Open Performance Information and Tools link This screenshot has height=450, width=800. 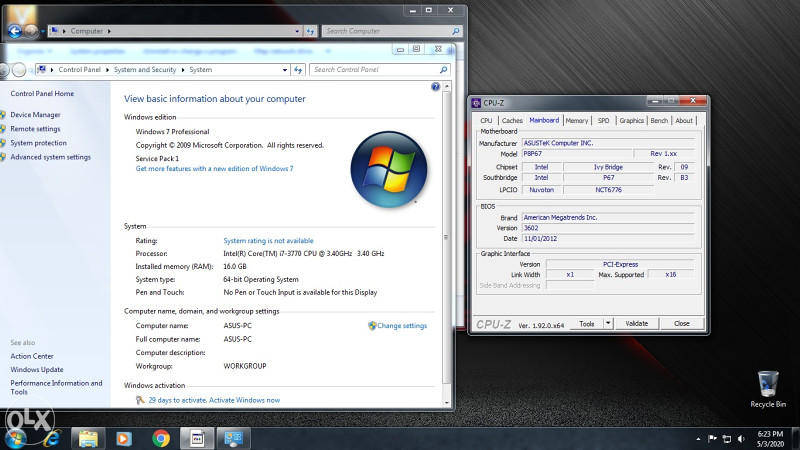point(56,387)
